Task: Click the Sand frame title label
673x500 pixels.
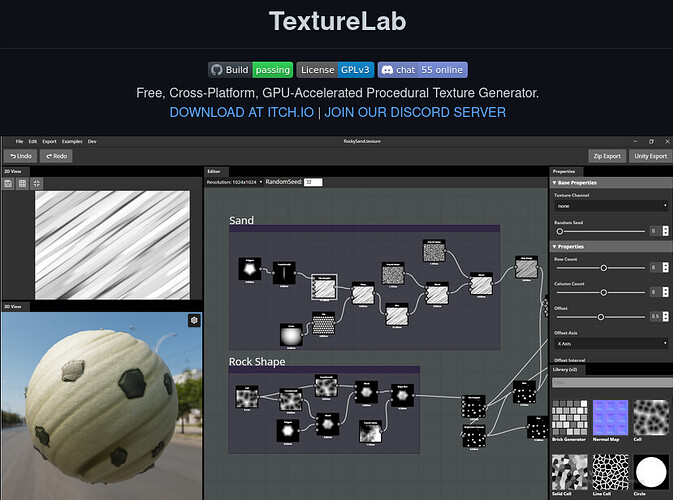Action: tap(241, 221)
